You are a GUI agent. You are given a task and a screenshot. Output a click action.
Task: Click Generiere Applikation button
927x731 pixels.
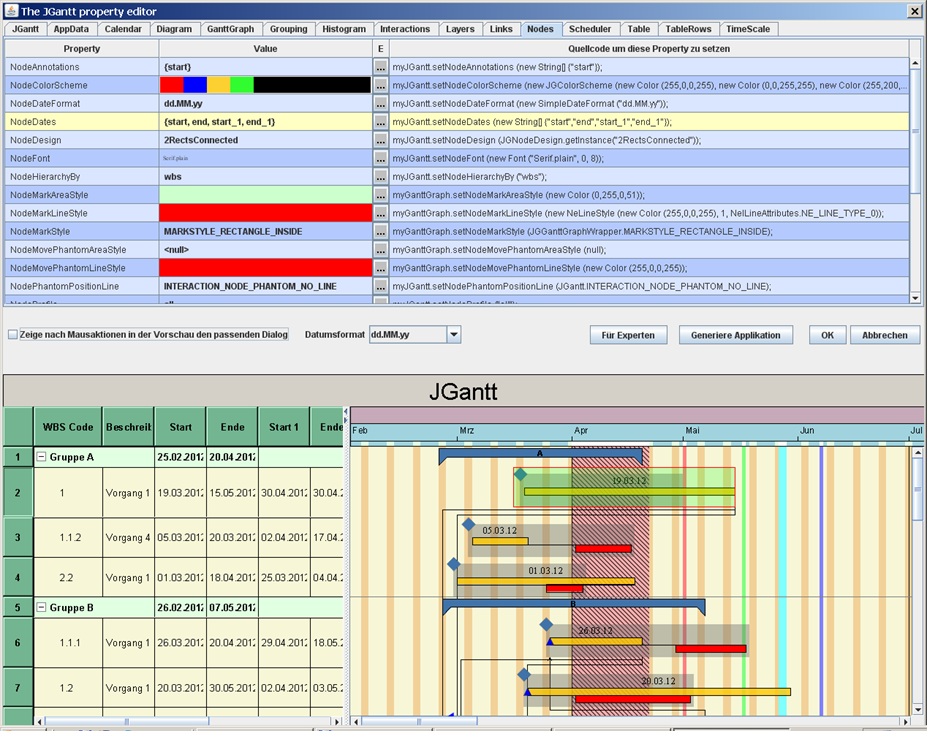[735, 335]
